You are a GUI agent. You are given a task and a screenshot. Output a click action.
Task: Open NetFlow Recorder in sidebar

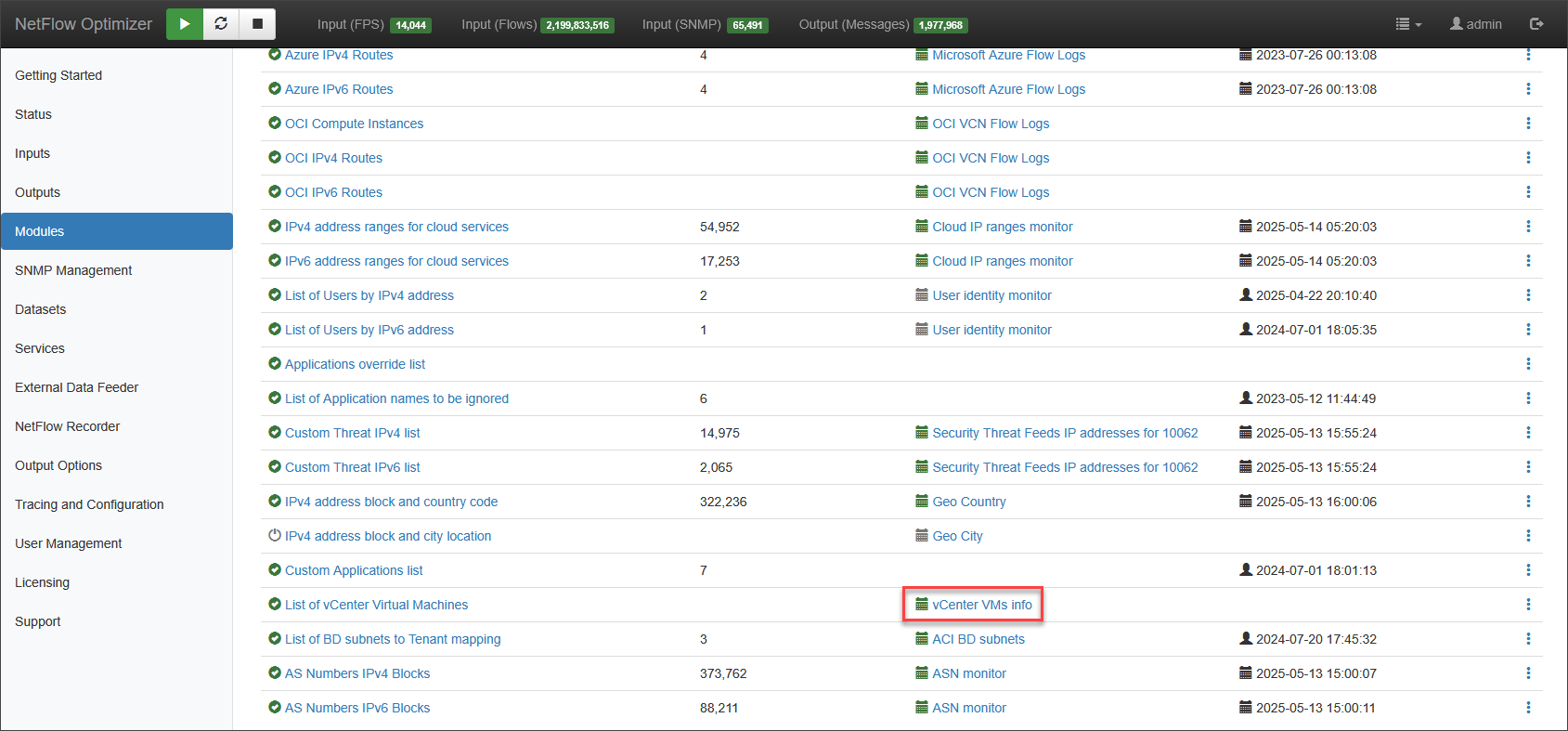(x=117, y=426)
